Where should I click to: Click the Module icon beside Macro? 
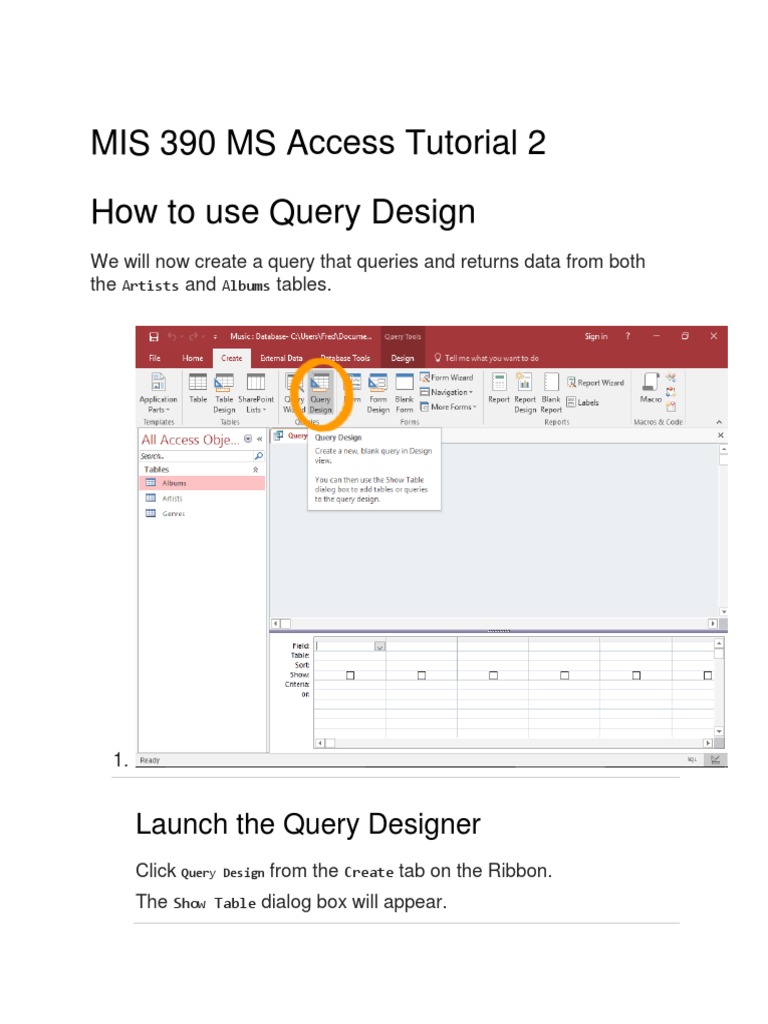(x=671, y=378)
